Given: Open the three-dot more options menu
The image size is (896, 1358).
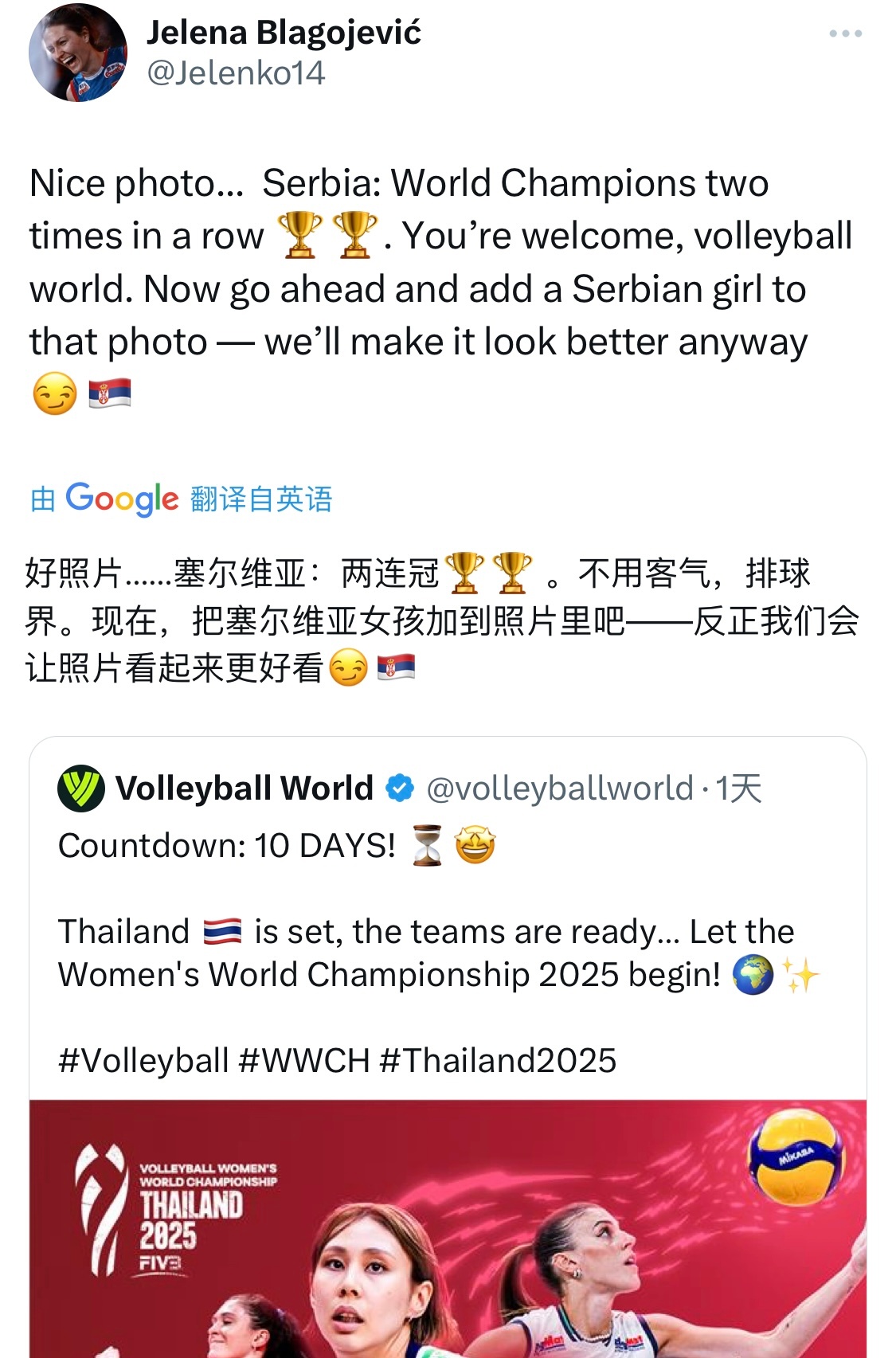Looking at the screenshot, I should 845,33.
